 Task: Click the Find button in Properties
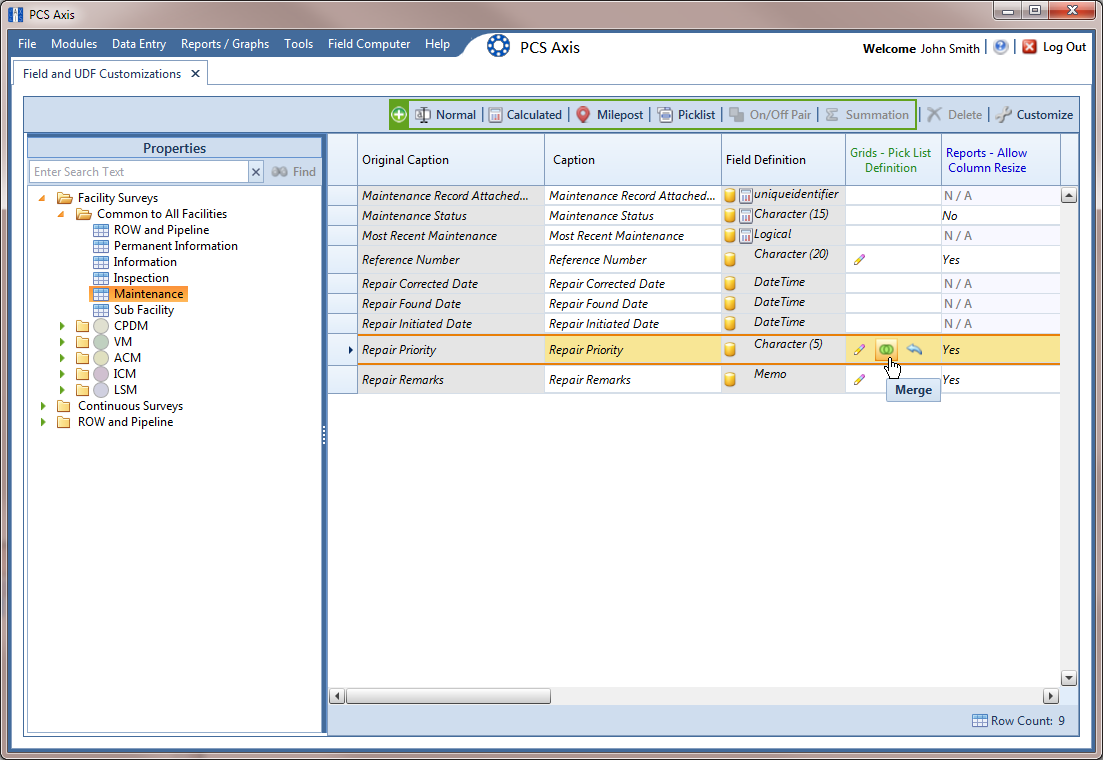pos(294,172)
